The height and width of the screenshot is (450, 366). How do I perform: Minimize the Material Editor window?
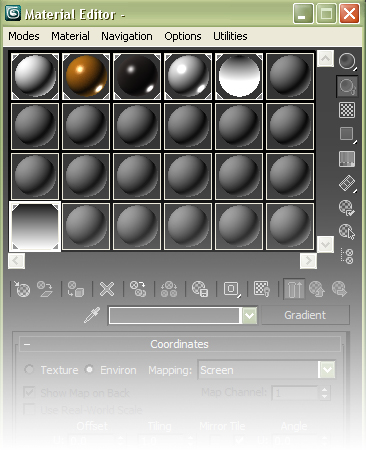click(303, 14)
